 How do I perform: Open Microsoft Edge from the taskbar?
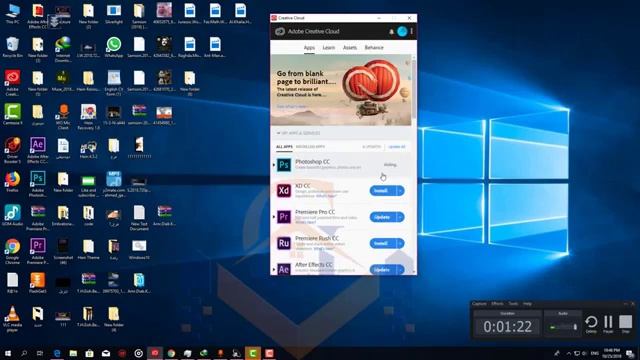(x=57, y=353)
